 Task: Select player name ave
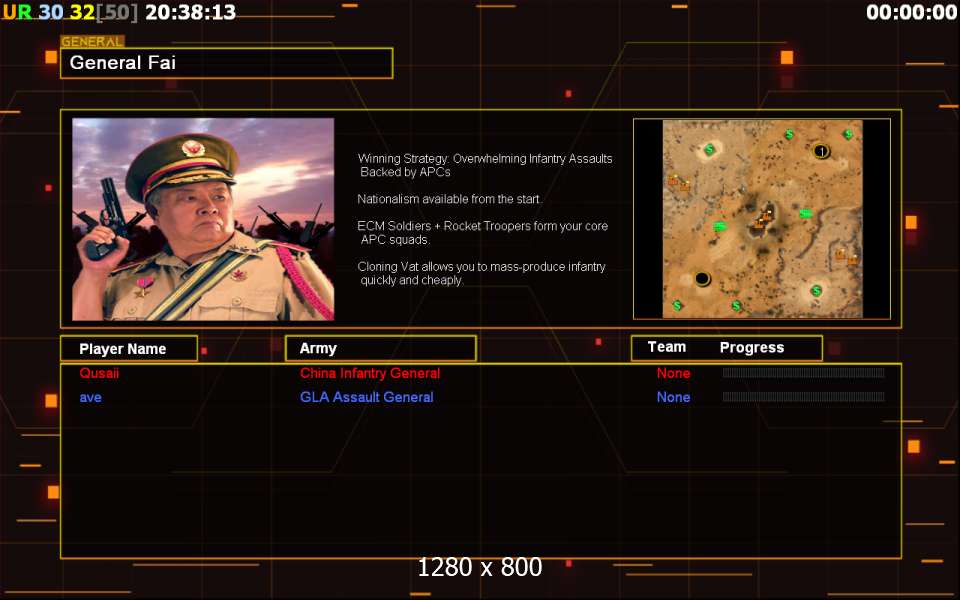point(91,397)
